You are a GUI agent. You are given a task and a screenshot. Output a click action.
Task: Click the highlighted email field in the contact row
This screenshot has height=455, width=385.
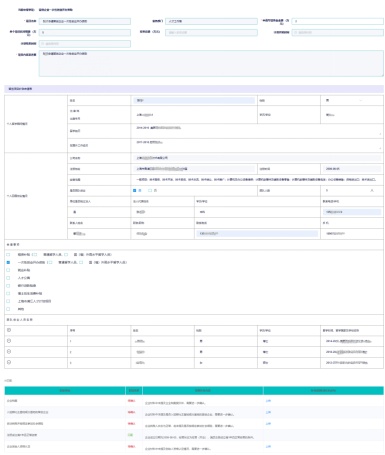[257, 234]
